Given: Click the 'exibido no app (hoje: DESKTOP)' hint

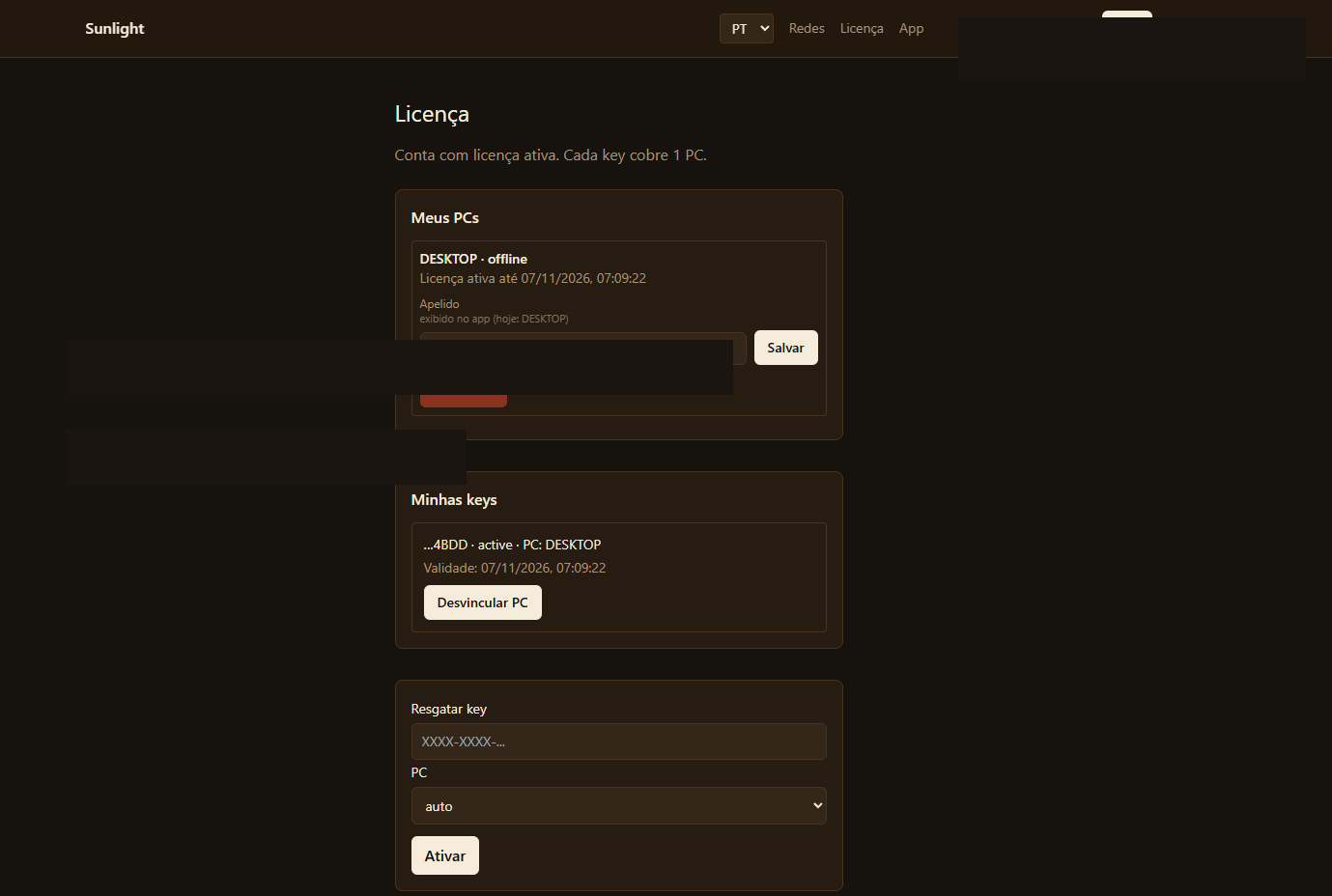Looking at the screenshot, I should tap(494, 319).
